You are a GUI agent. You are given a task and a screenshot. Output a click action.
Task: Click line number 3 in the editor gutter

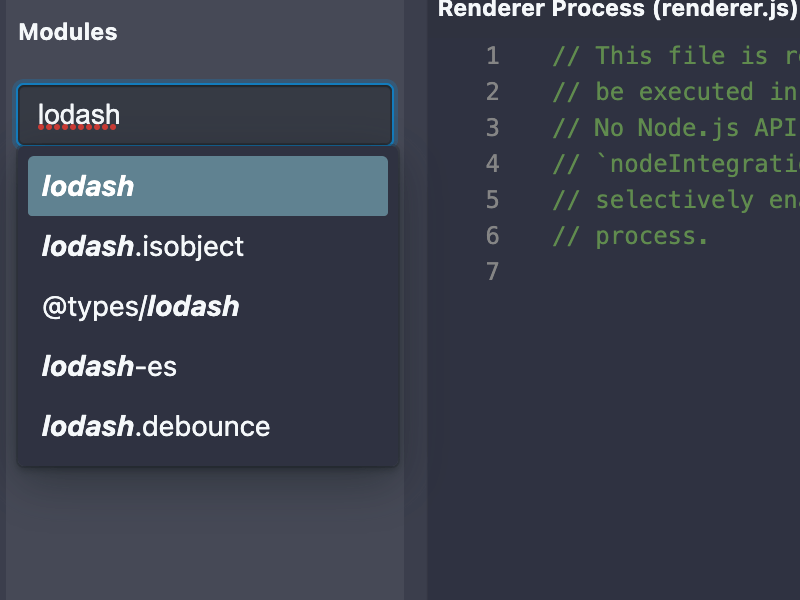click(x=492, y=128)
